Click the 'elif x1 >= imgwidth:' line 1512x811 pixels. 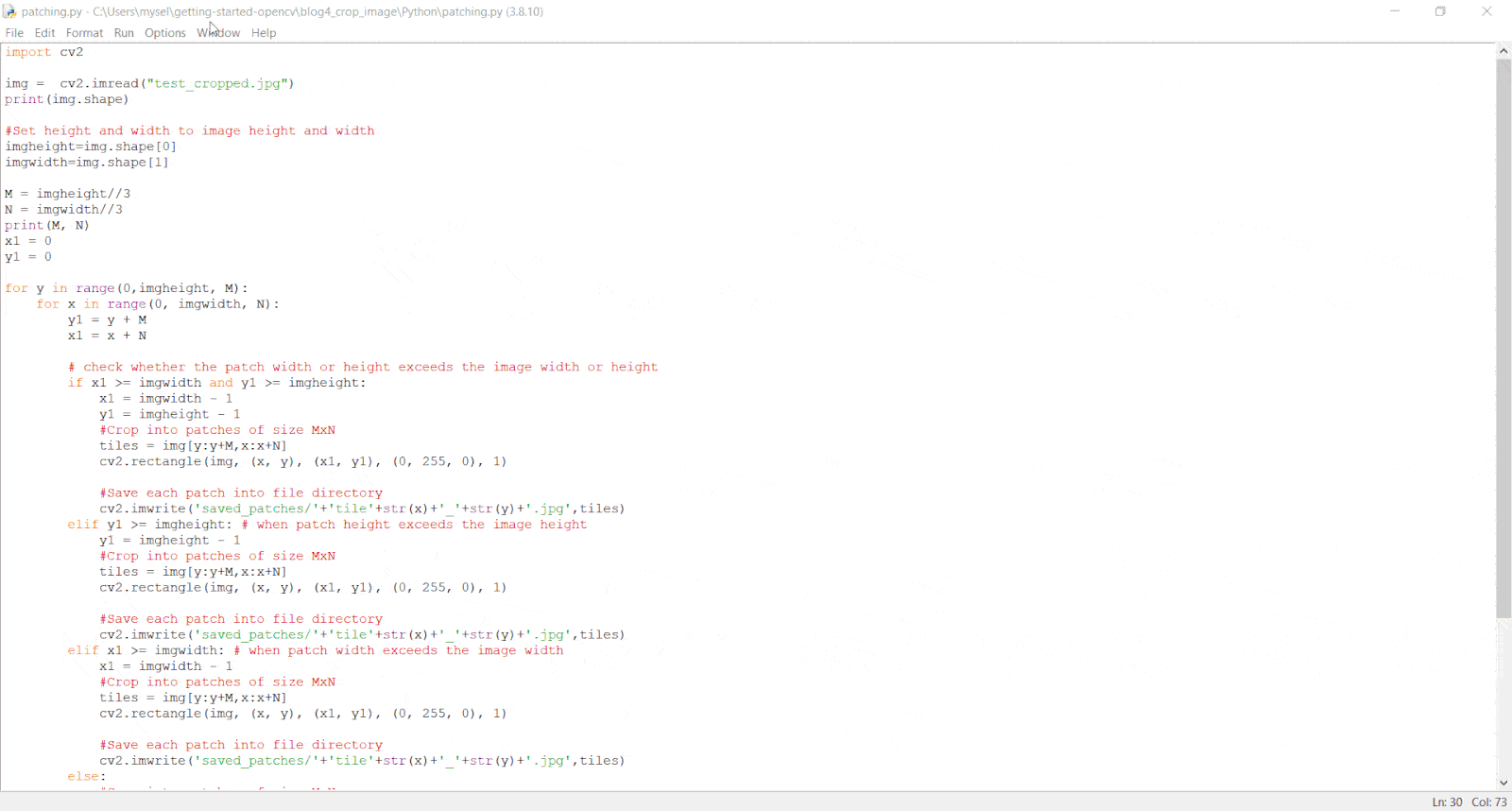pos(146,650)
